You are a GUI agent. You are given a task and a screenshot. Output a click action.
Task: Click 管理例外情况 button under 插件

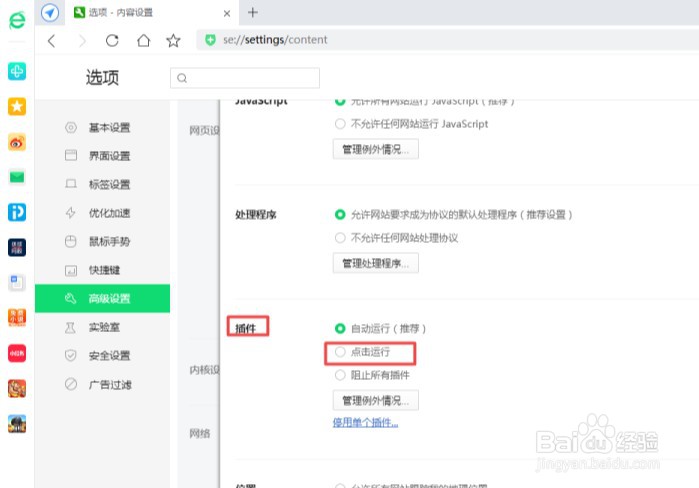(375, 400)
